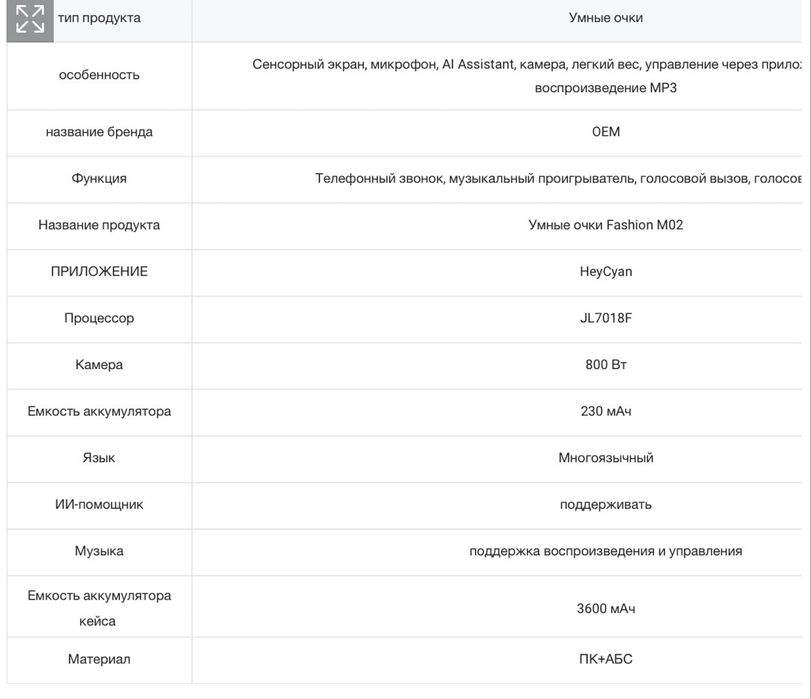This screenshot has height=699, width=811.
Task: Select the "особенность" row label
Action: click(x=99, y=75)
